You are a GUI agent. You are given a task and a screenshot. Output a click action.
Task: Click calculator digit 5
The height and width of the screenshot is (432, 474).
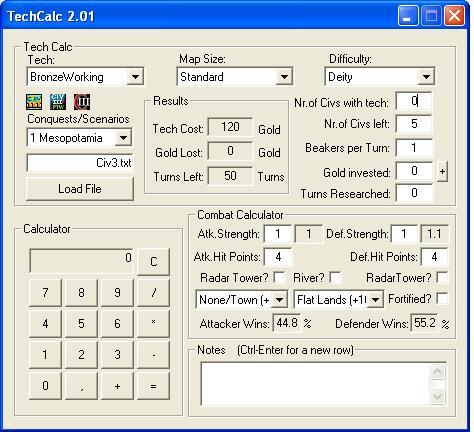coord(81,324)
